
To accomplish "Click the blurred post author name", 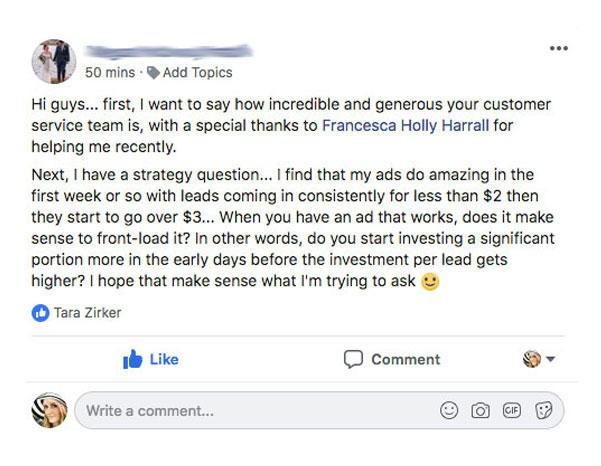I will click(169, 52).
